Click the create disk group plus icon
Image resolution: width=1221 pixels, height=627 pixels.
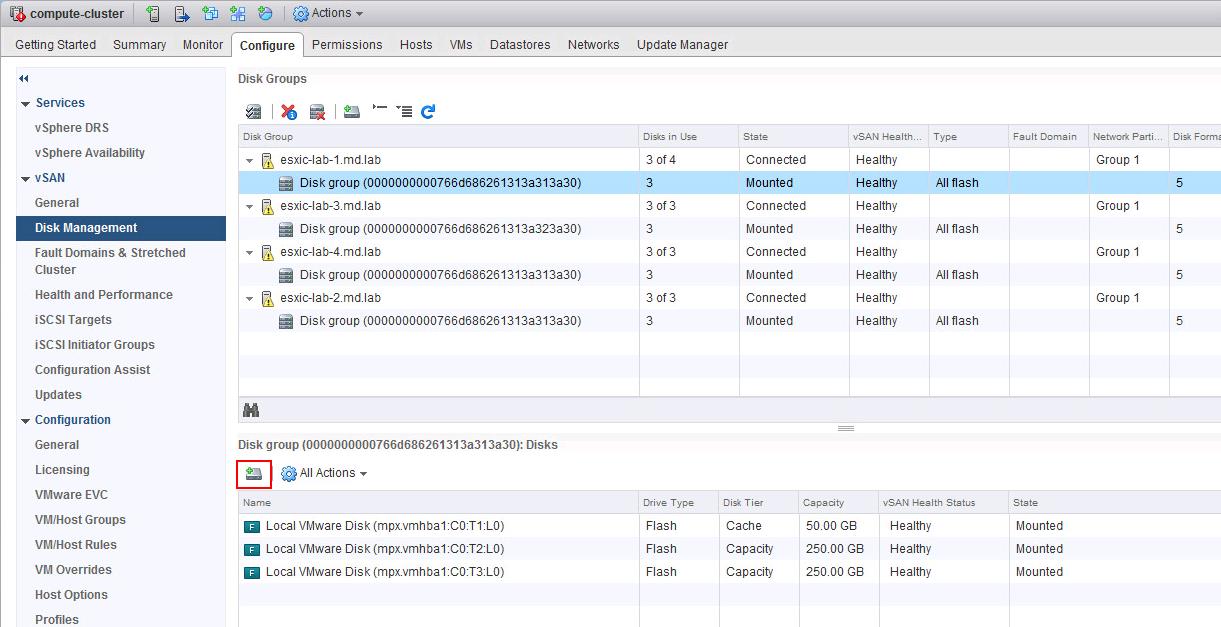351,112
